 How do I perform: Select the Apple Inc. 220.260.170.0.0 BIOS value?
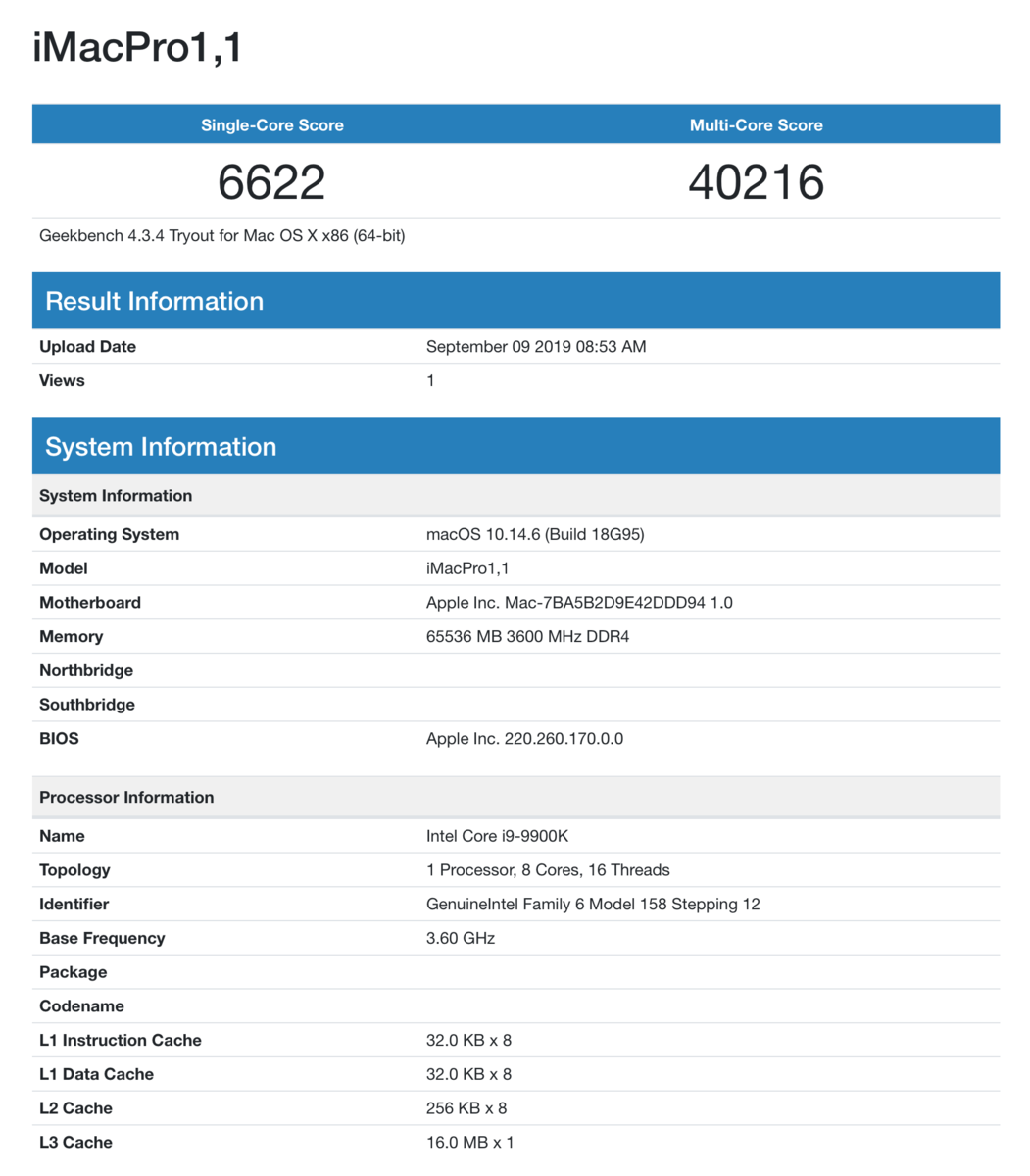[524, 738]
